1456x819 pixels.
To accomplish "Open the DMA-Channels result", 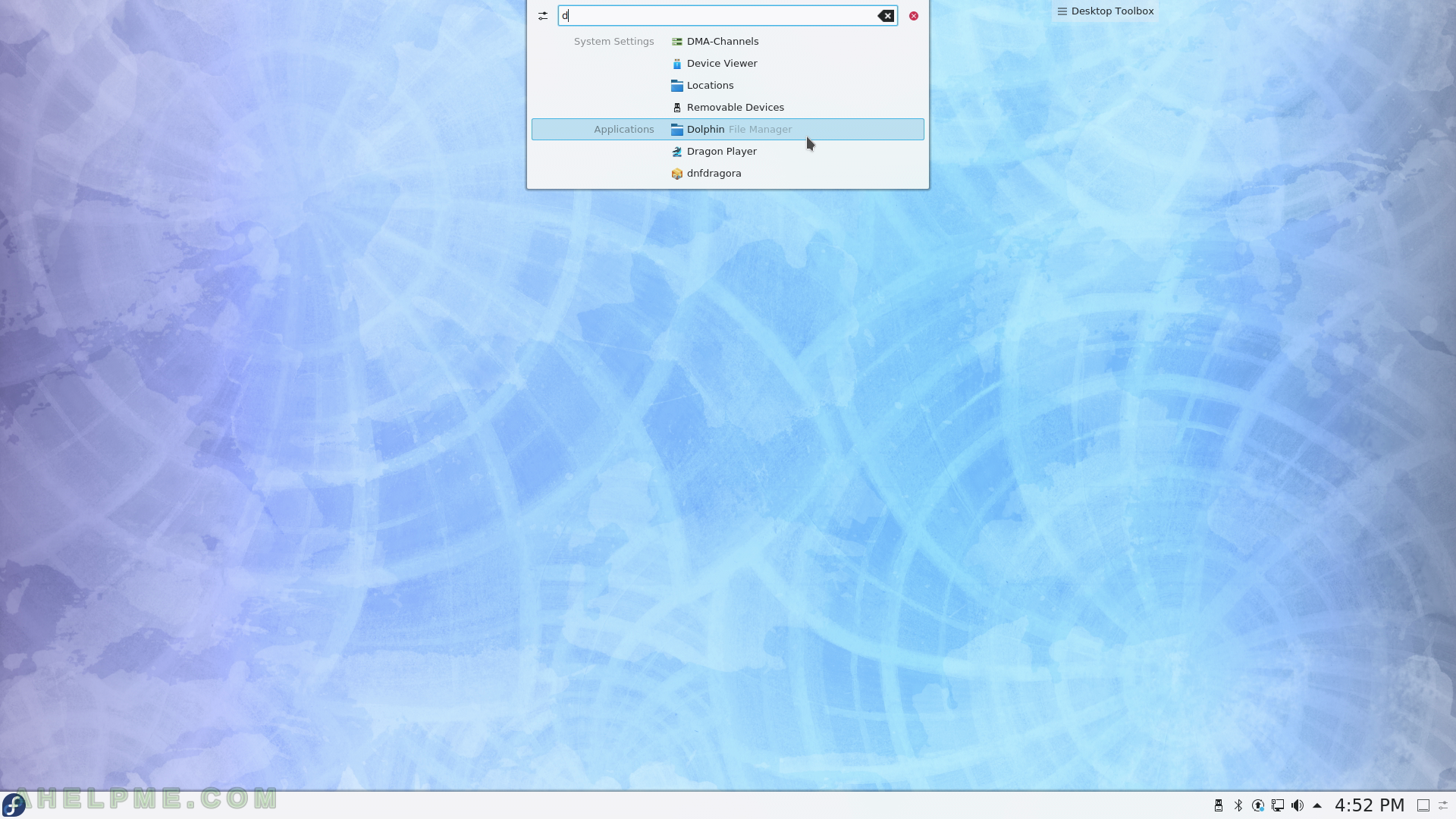I will pos(728,42).
